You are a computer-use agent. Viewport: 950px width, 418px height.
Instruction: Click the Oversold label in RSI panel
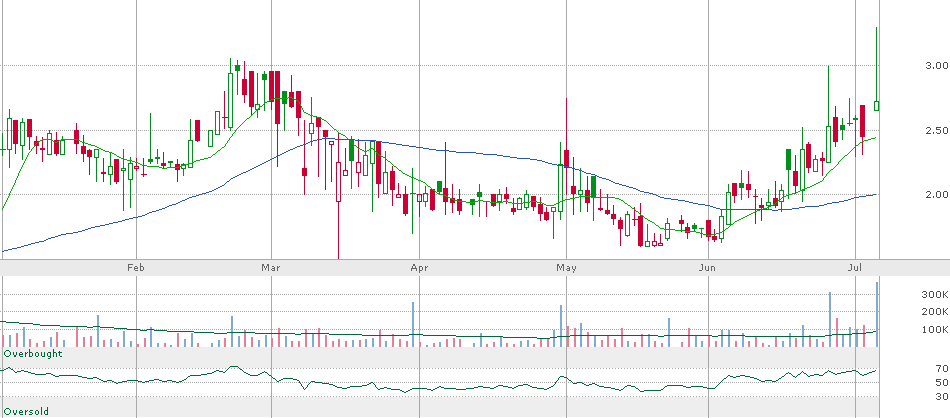coord(26,411)
